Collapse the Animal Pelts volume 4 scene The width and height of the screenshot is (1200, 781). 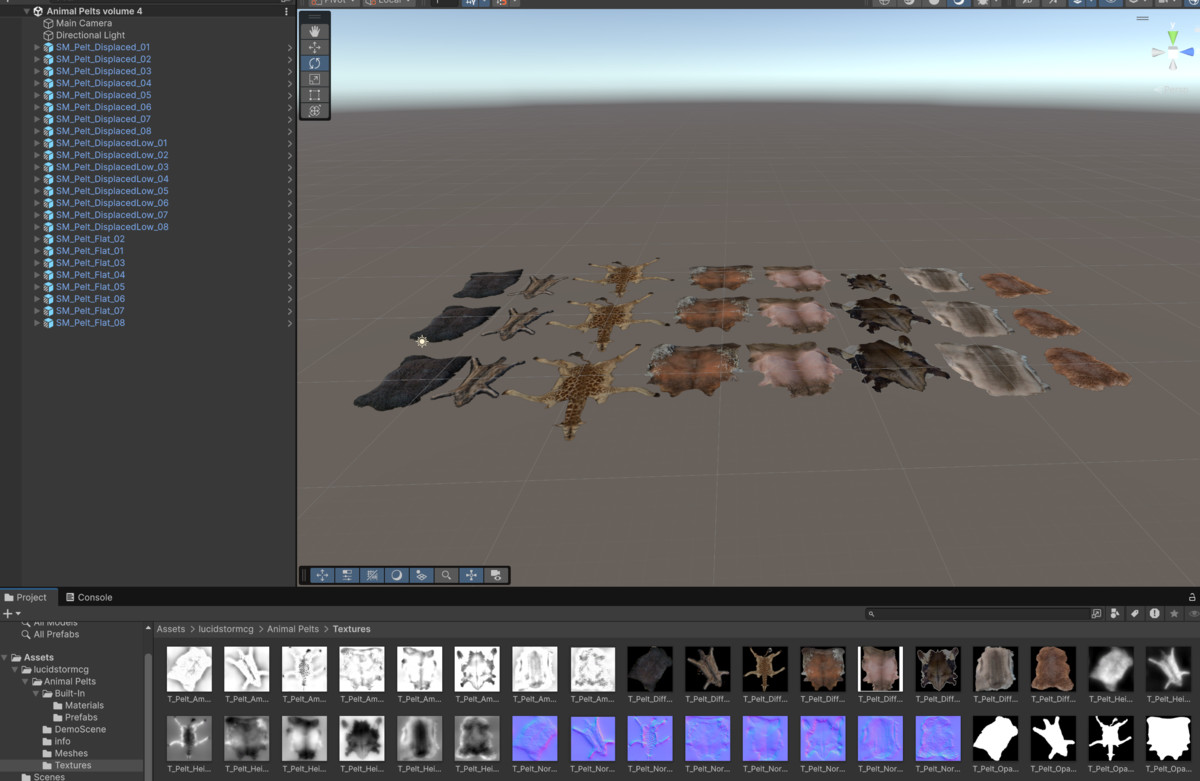(x=27, y=11)
